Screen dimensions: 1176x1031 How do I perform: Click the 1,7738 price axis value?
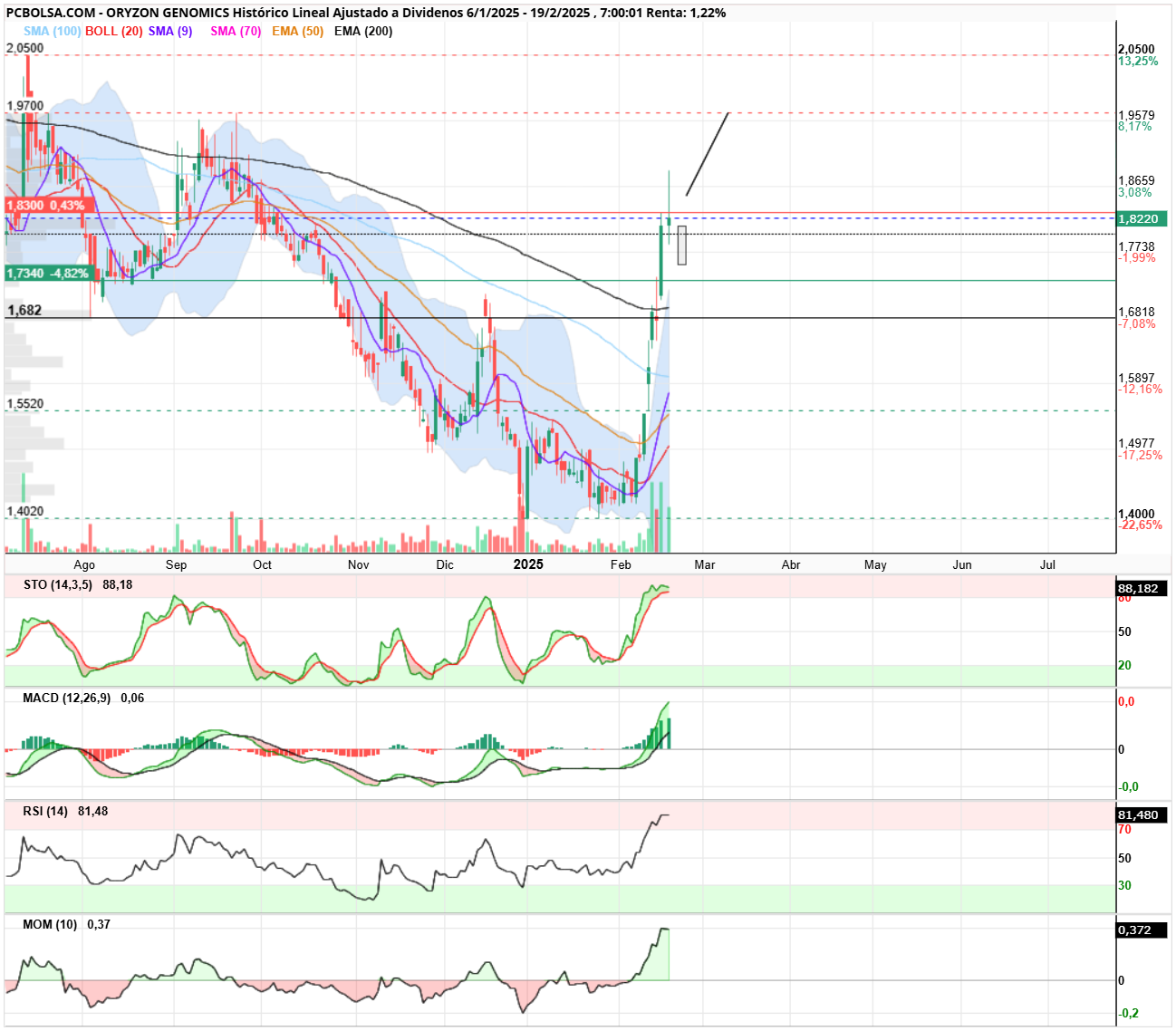pos(1136,246)
